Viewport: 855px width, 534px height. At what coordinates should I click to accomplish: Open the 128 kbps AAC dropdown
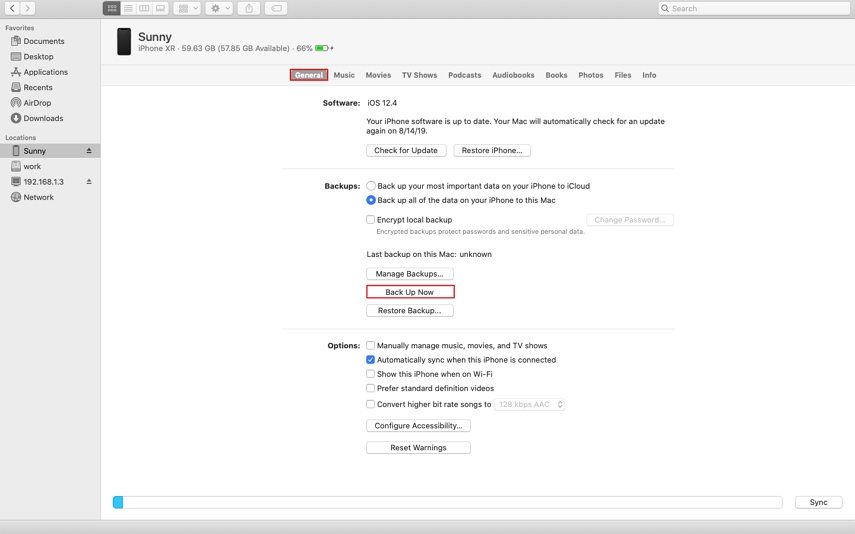529,404
